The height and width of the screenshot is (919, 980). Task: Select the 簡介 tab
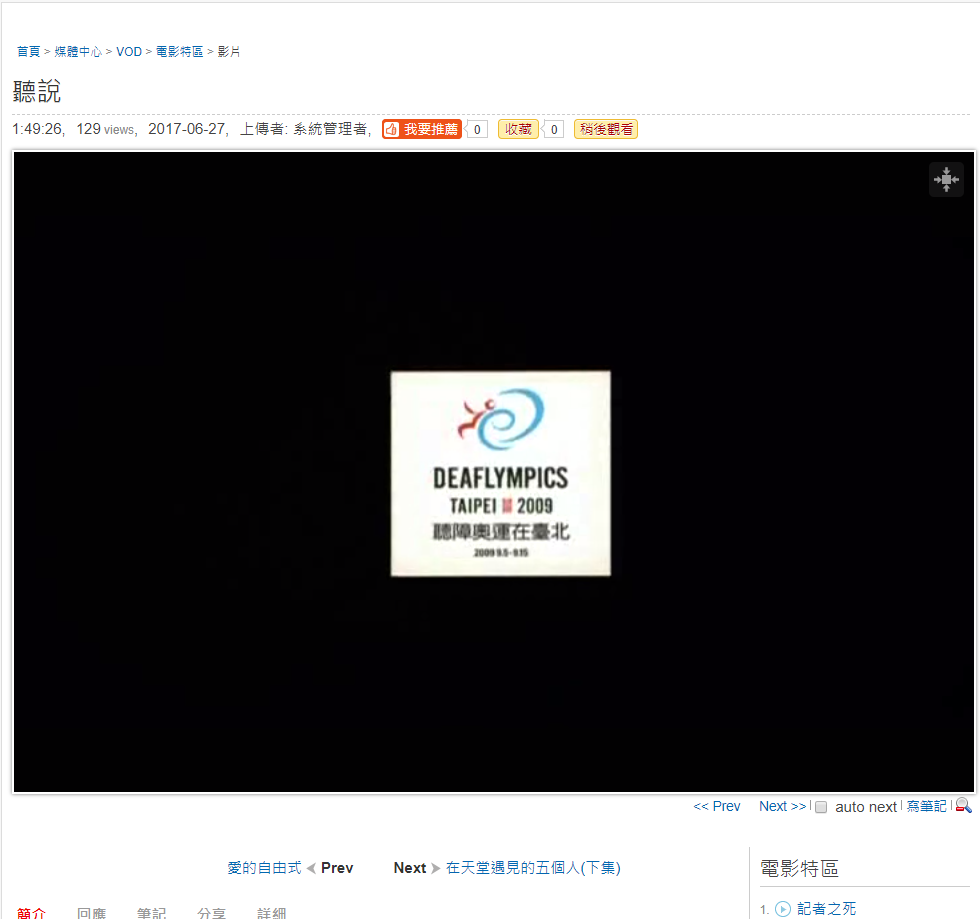click(31, 913)
